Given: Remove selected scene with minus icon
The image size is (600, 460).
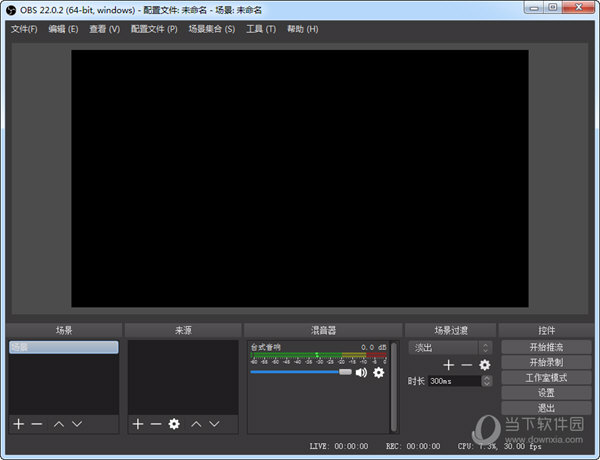Looking at the screenshot, I should (x=37, y=424).
